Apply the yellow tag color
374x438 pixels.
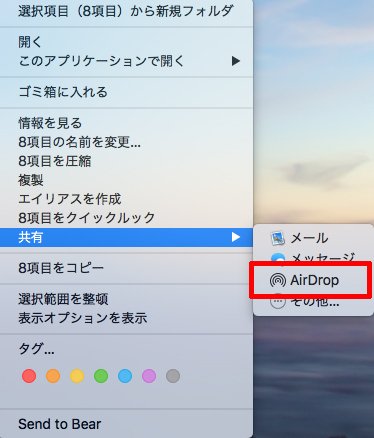click(77, 376)
